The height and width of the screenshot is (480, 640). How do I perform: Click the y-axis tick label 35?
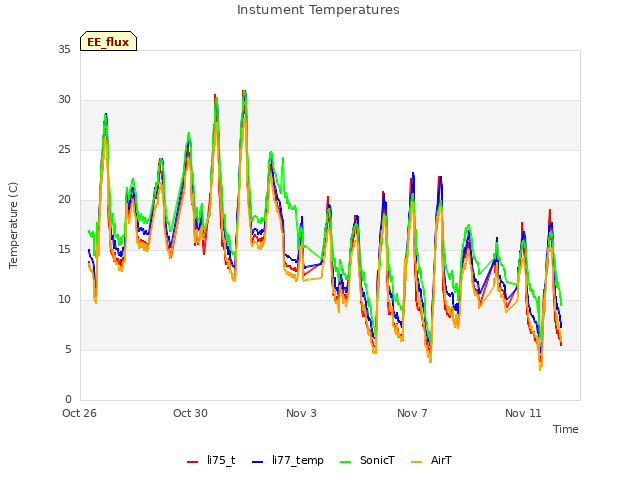point(64,50)
